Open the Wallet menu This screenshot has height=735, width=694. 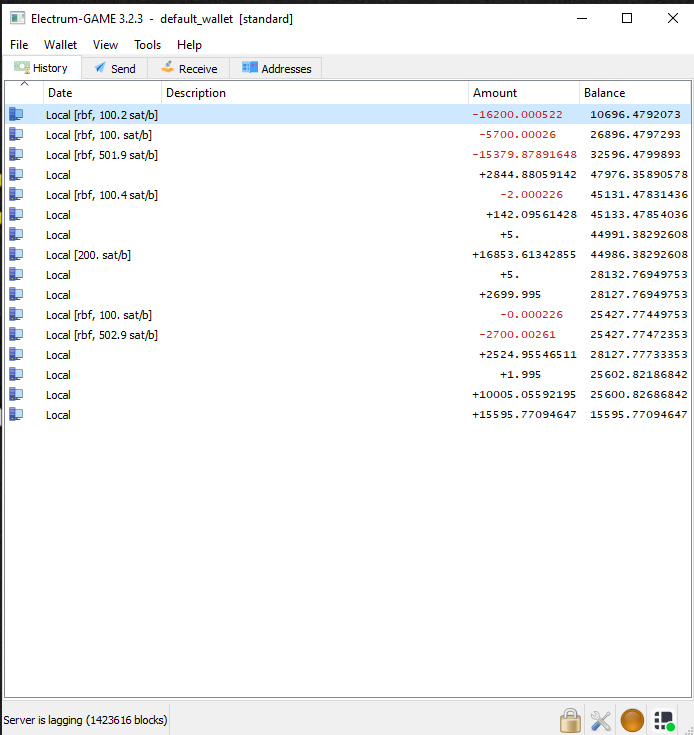pos(60,45)
